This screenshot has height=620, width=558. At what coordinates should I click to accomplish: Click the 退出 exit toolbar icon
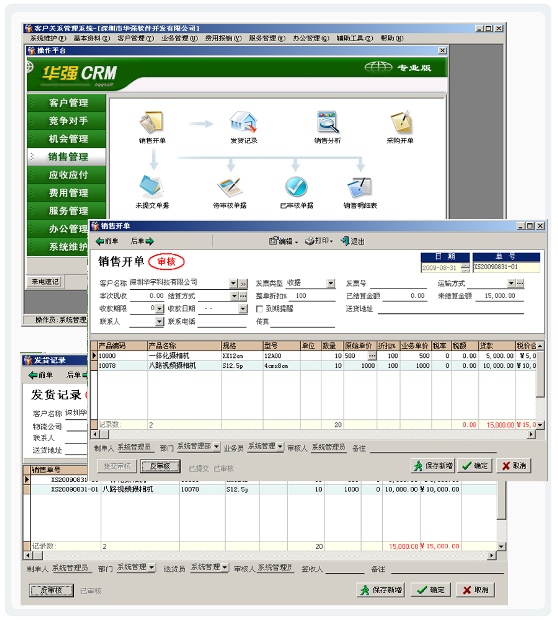pyautogui.click(x=353, y=241)
